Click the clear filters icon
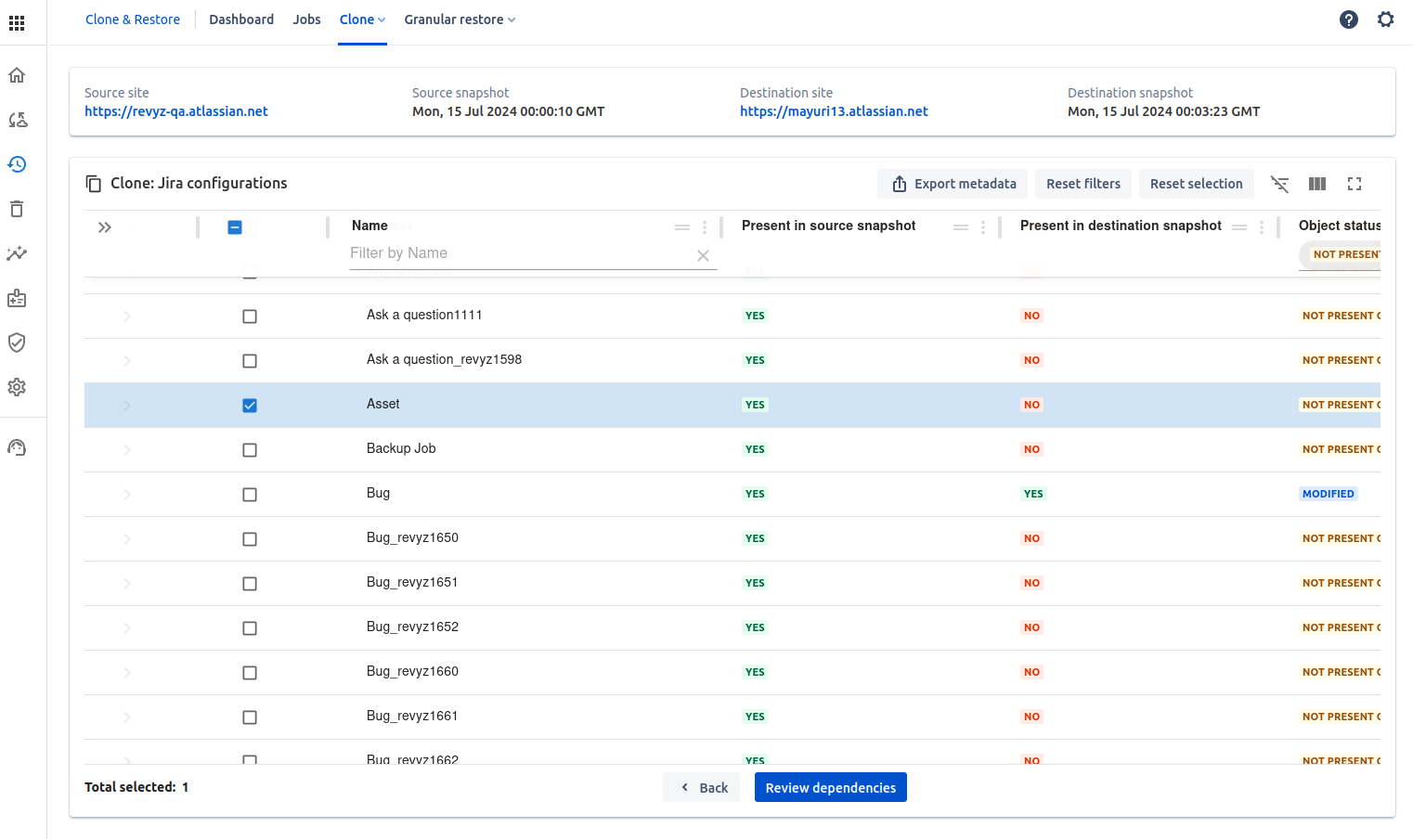 pyautogui.click(x=1280, y=184)
